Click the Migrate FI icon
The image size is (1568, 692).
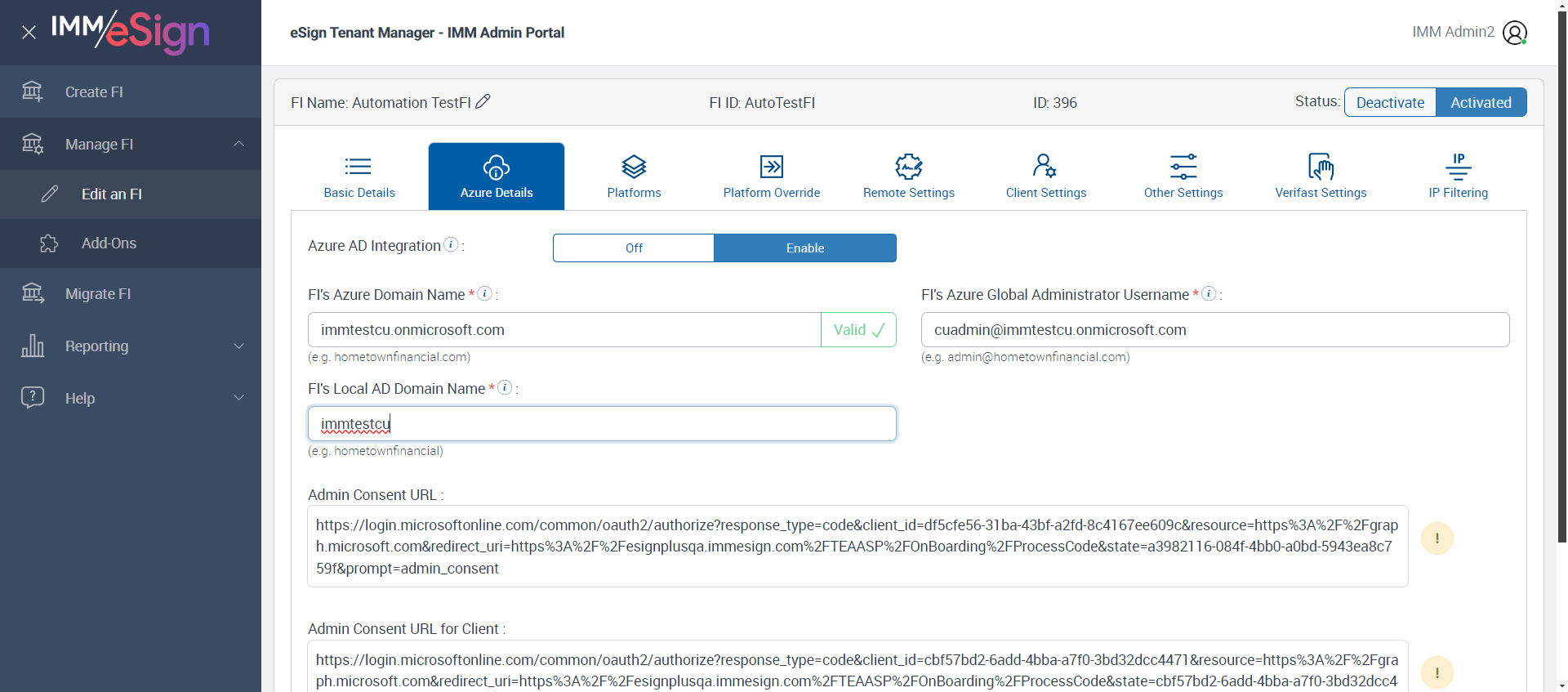pos(33,293)
